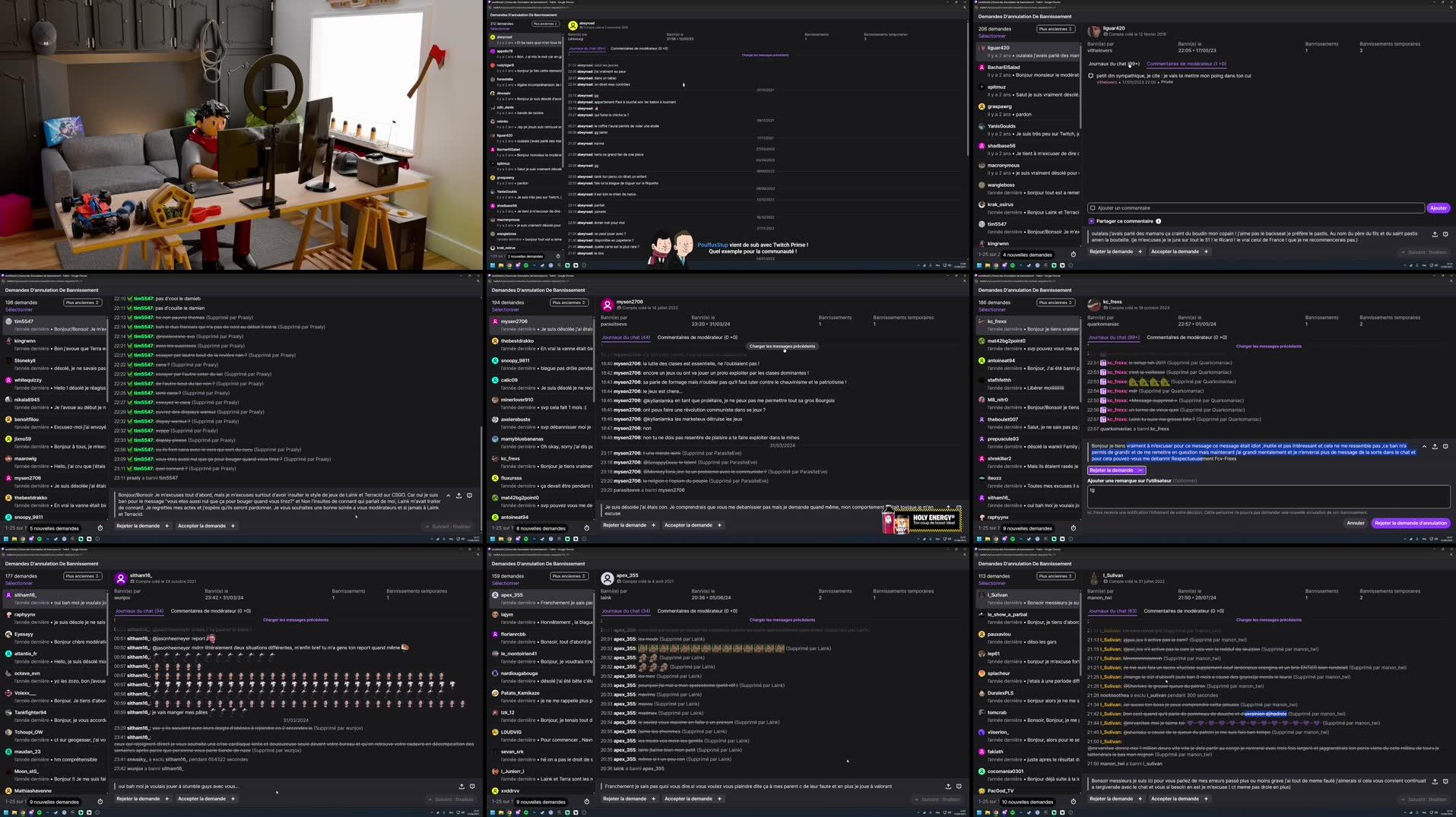This screenshot has width=1456, height=817.
Task: Collapse kc_frexs request text with the chevron
Action: [1424, 447]
